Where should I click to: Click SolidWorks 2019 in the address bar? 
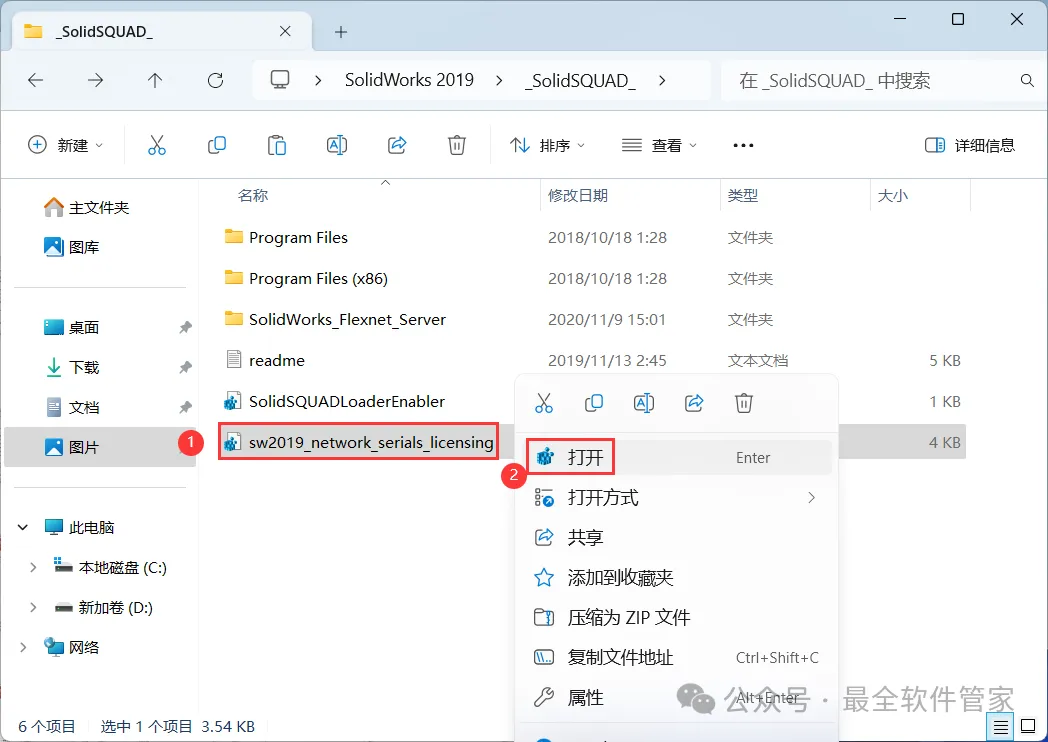[x=409, y=80]
